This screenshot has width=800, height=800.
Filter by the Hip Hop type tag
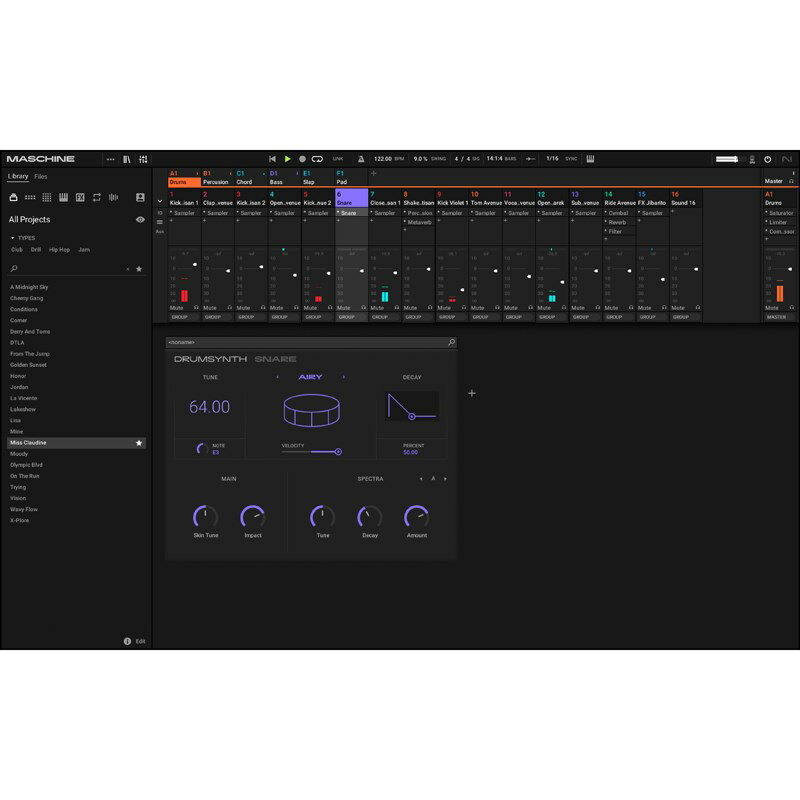[x=59, y=249]
